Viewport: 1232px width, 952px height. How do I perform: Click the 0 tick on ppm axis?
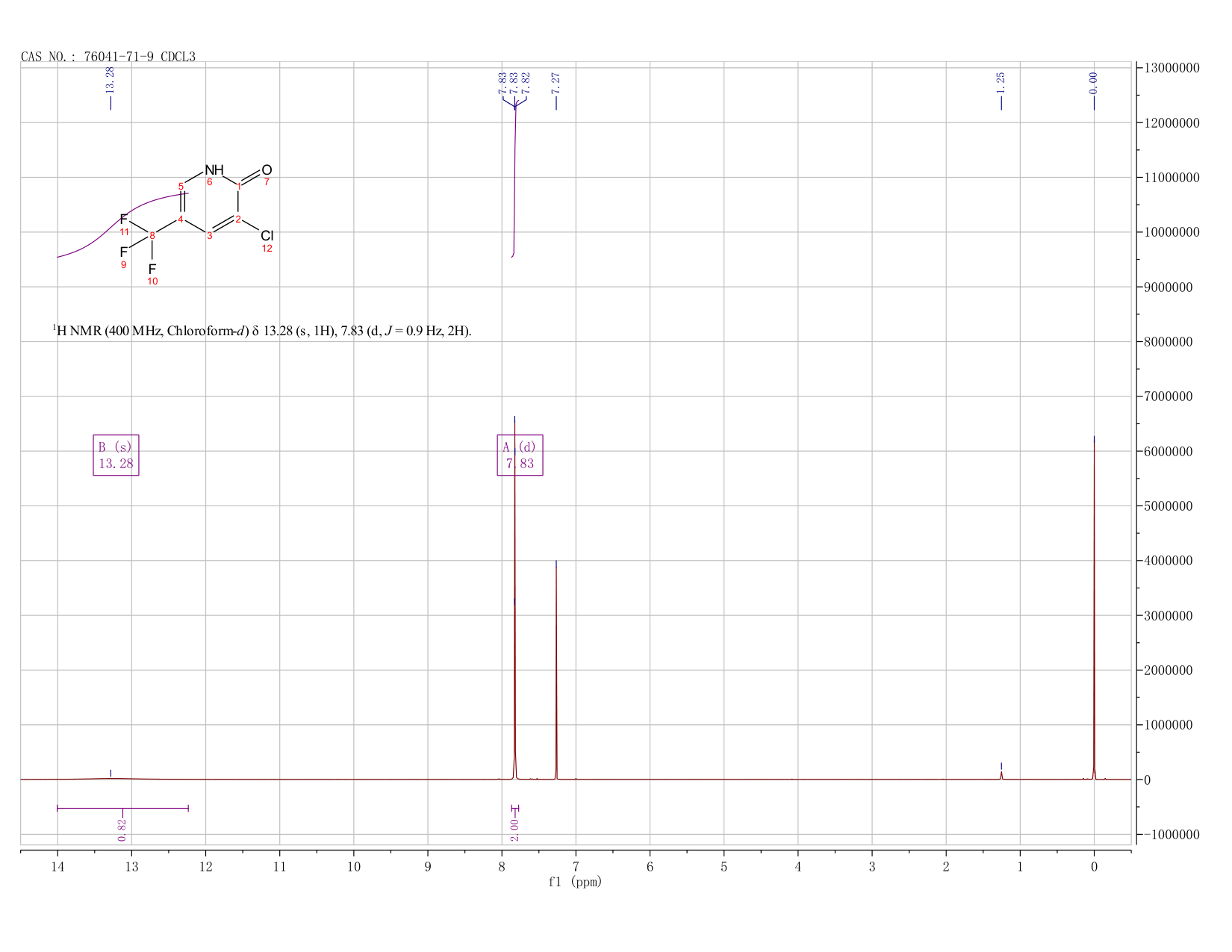point(1094,866)
